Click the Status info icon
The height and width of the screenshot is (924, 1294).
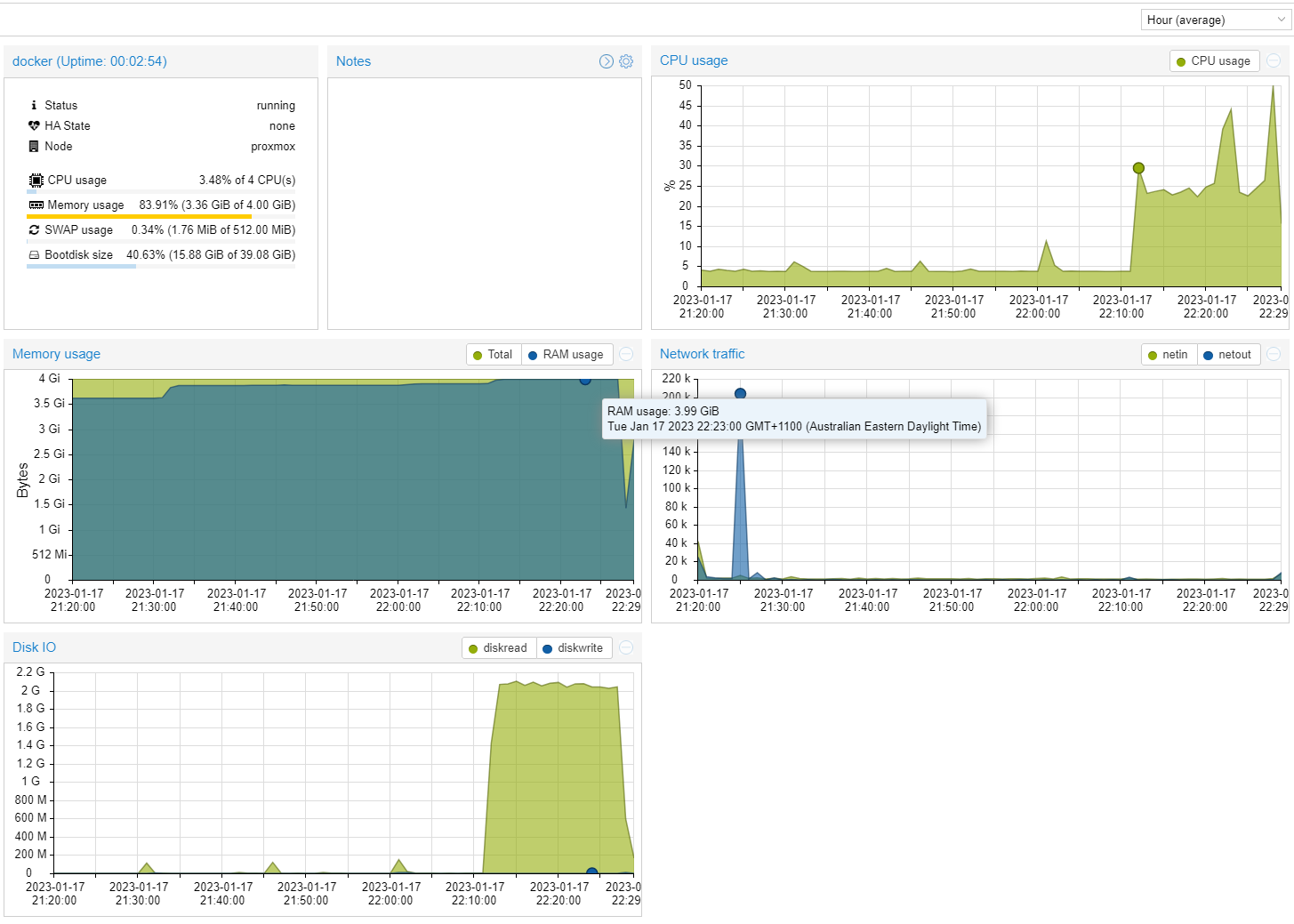[x=34, y=105]
